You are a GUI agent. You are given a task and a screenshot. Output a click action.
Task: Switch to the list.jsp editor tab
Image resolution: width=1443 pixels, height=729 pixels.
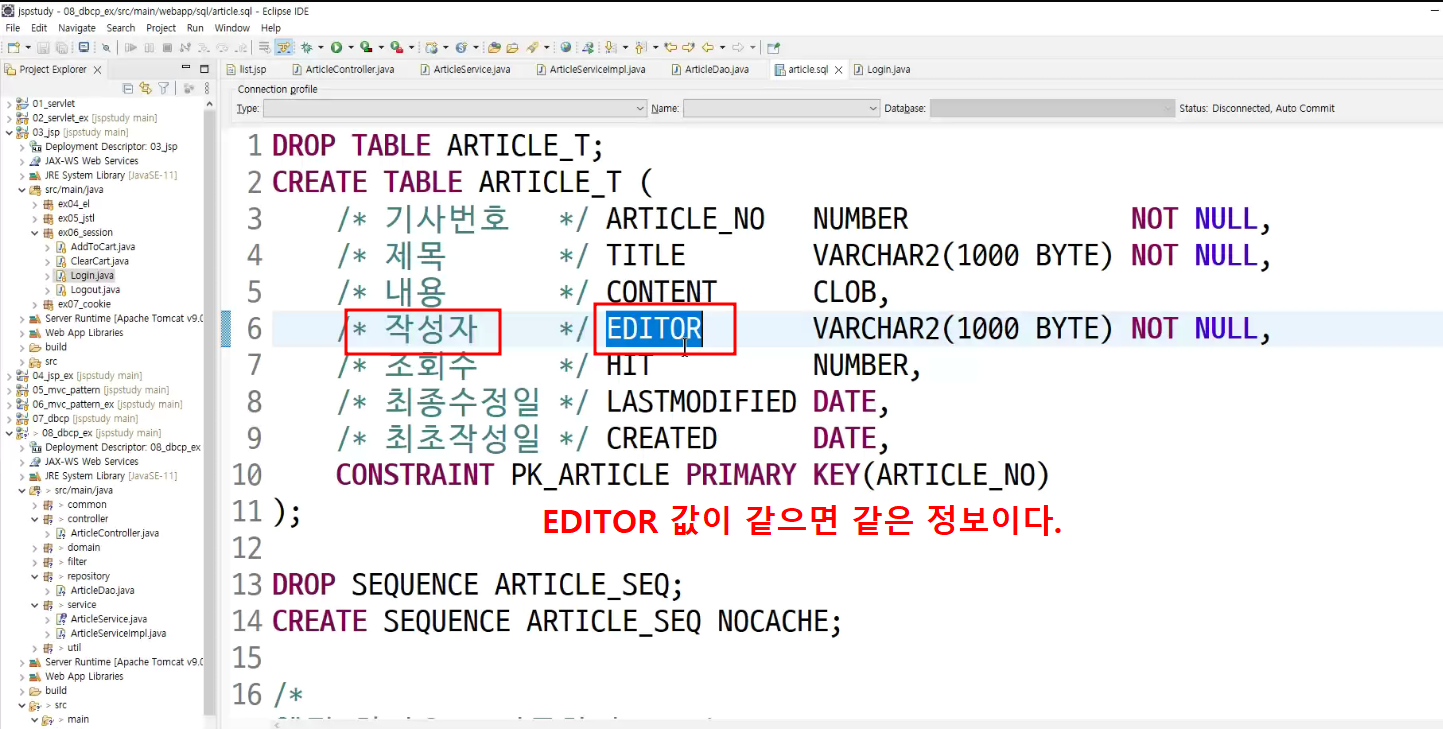246,69
